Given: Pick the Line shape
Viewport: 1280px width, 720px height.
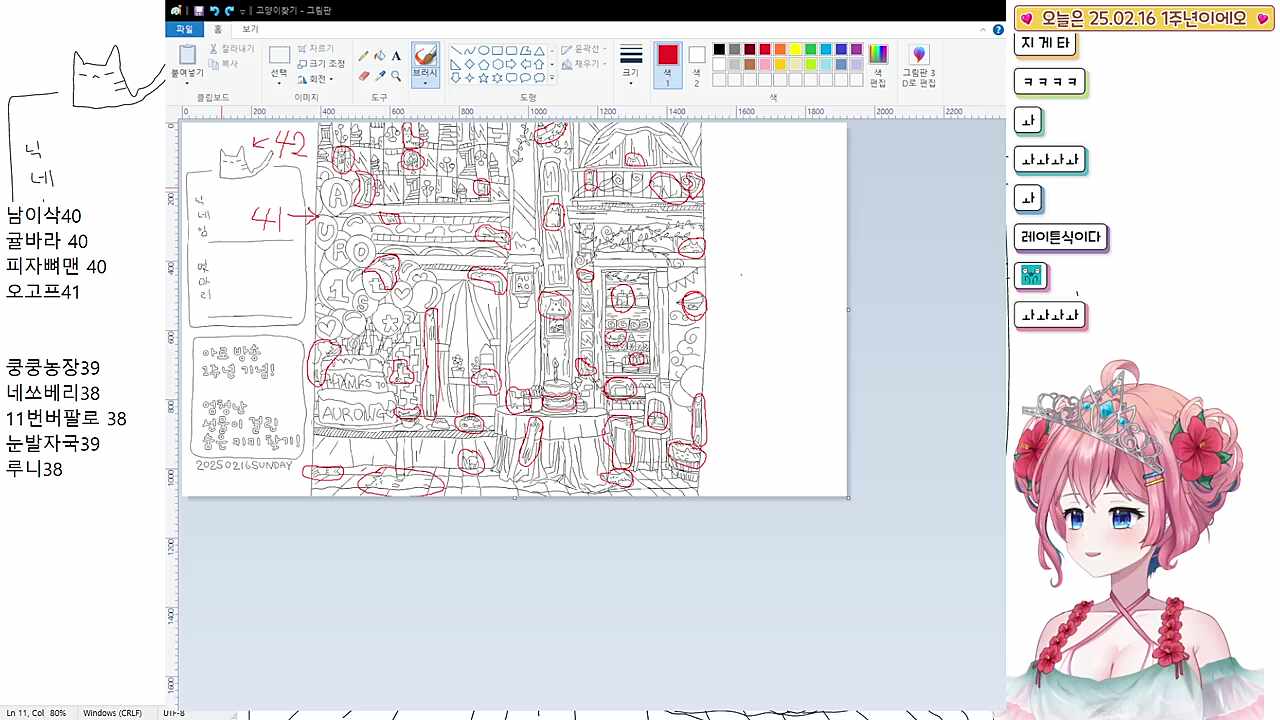Looking at the screenshot, I should pos(456,50).
